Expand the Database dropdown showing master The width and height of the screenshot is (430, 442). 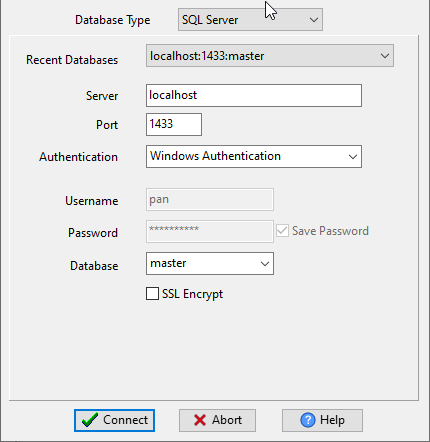[x=210, y=264]
